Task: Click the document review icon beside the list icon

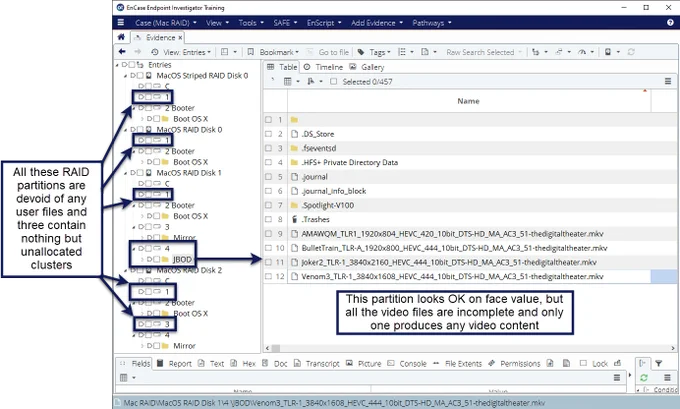Action: click(425, 52)
